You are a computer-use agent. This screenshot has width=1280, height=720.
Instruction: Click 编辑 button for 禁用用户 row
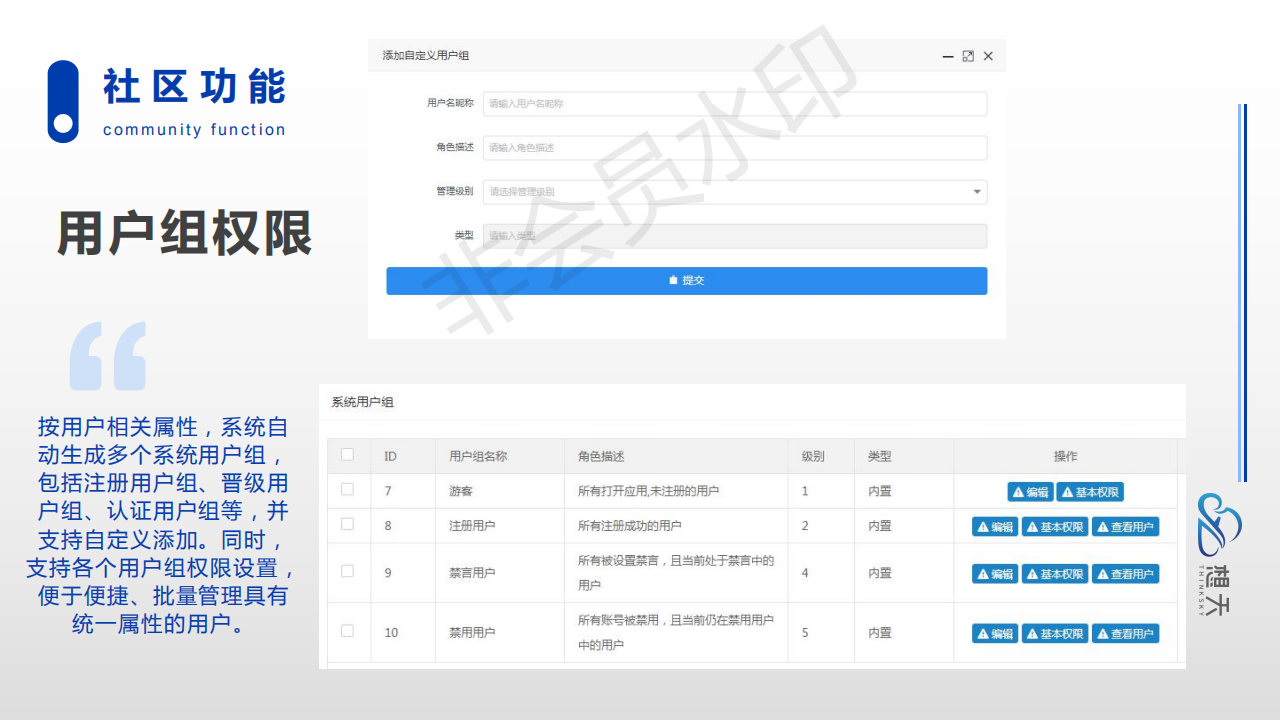click(995, 633)
